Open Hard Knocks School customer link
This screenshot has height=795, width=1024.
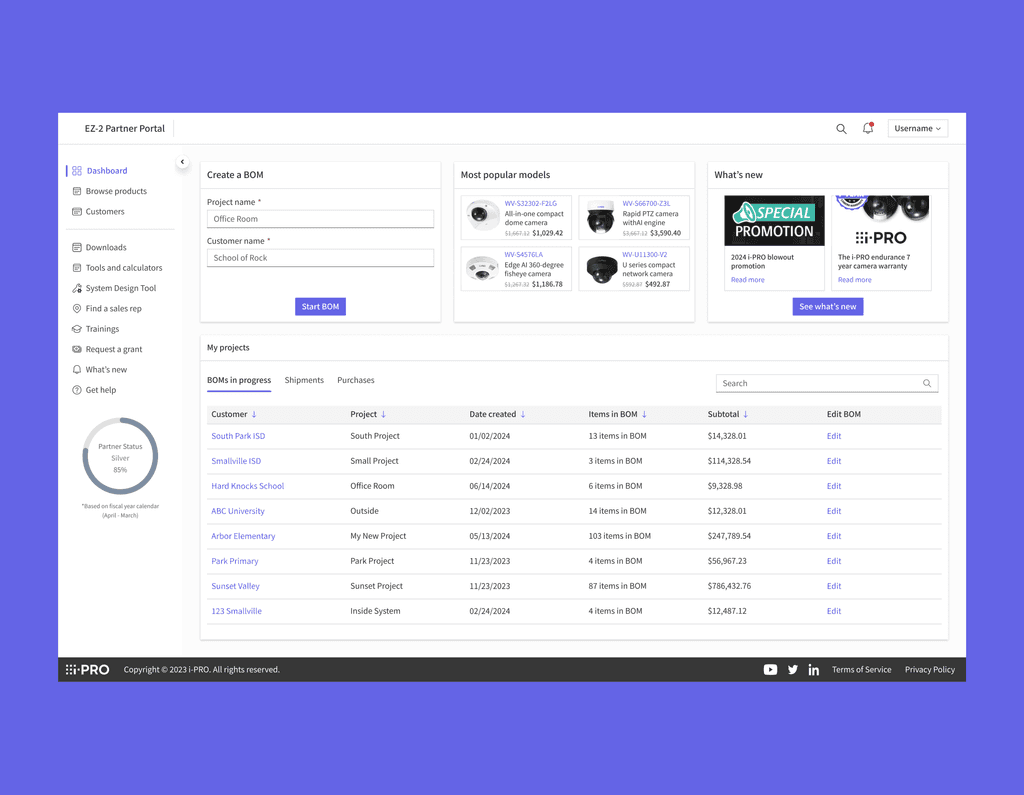tap(248, 486)
